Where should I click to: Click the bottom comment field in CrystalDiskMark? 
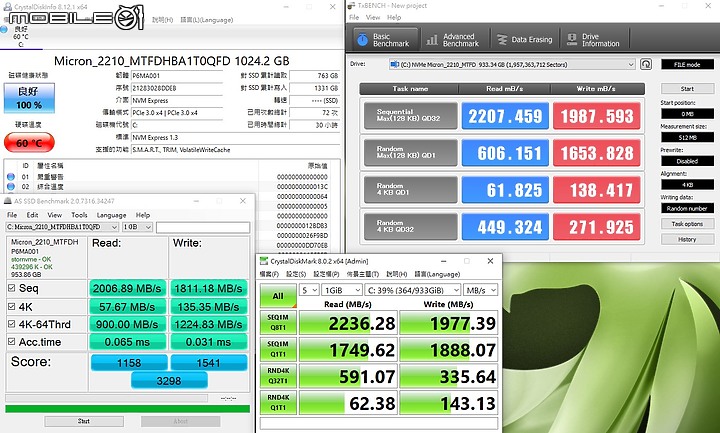pos(379,422)
